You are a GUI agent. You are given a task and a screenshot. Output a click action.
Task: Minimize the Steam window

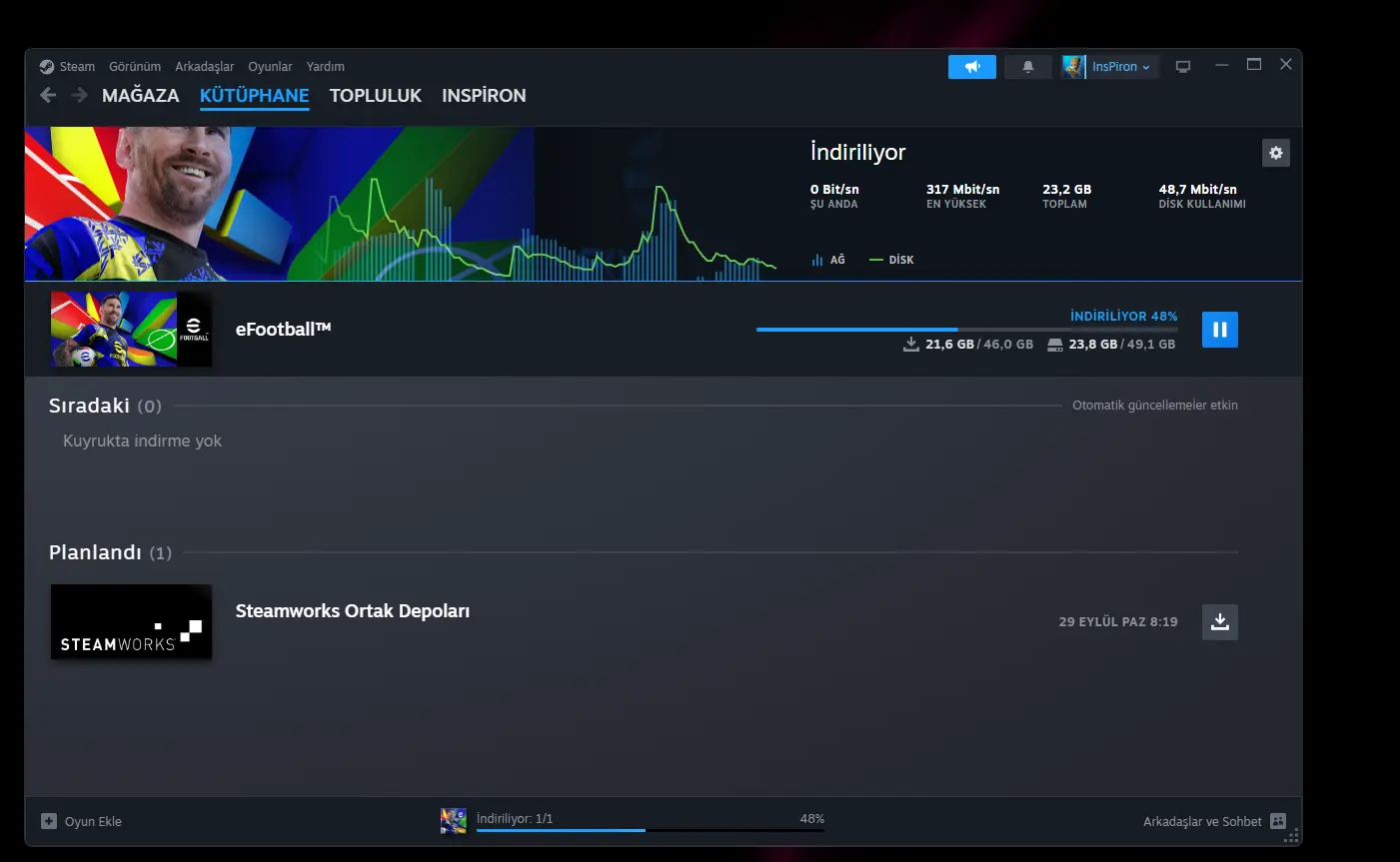pos(1221,65)
